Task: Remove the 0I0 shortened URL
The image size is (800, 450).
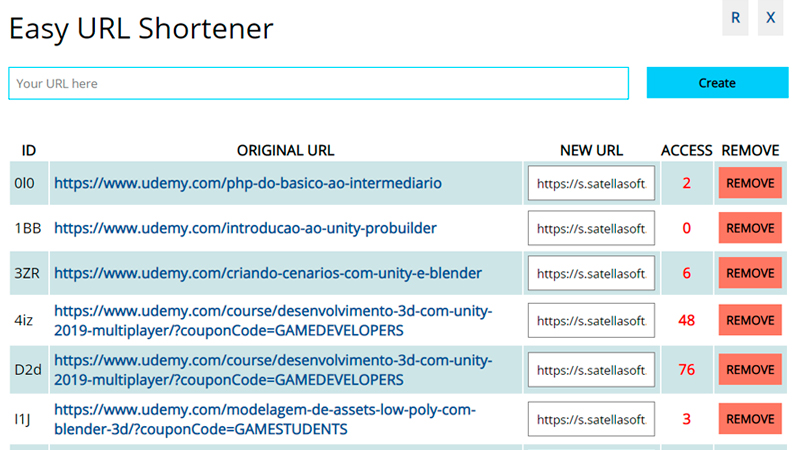Action: click(x=750, y=183)
